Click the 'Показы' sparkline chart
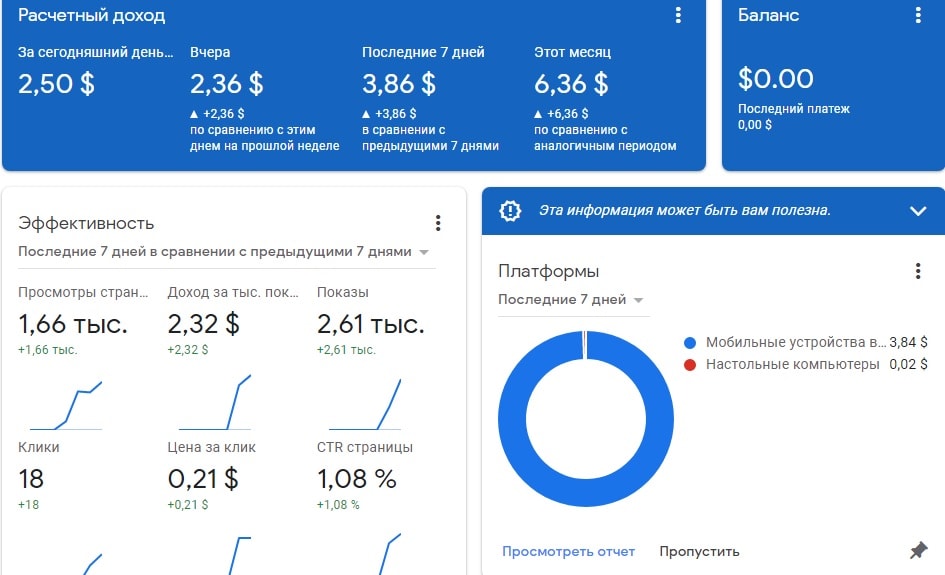Screen dimensions: 945x575 pos(365,404)
